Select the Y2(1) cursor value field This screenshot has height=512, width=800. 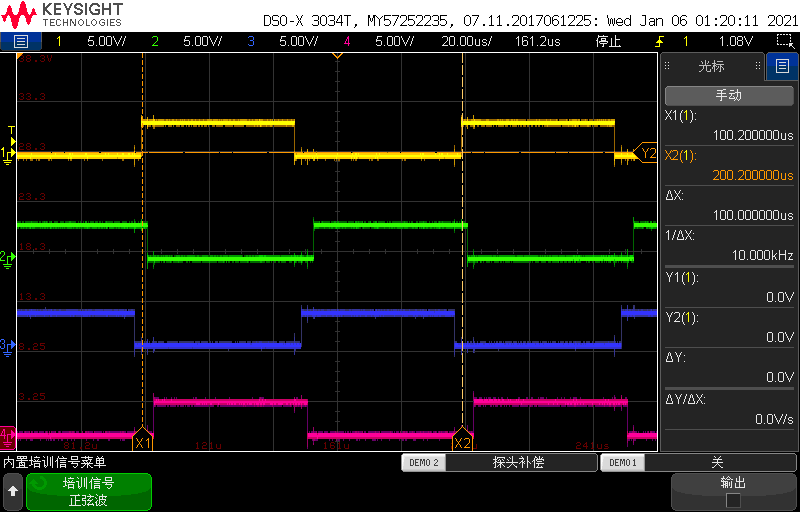[729, 327]
